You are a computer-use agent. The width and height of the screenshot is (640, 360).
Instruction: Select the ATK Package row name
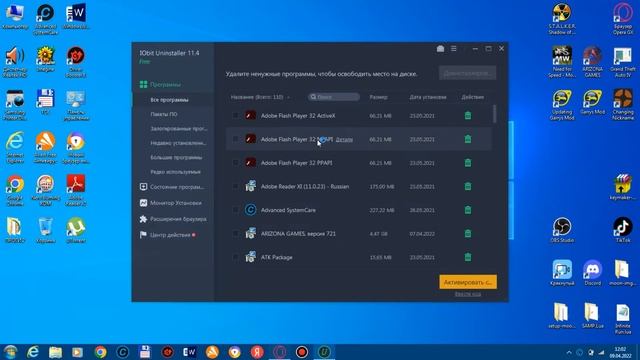[276, 258]
